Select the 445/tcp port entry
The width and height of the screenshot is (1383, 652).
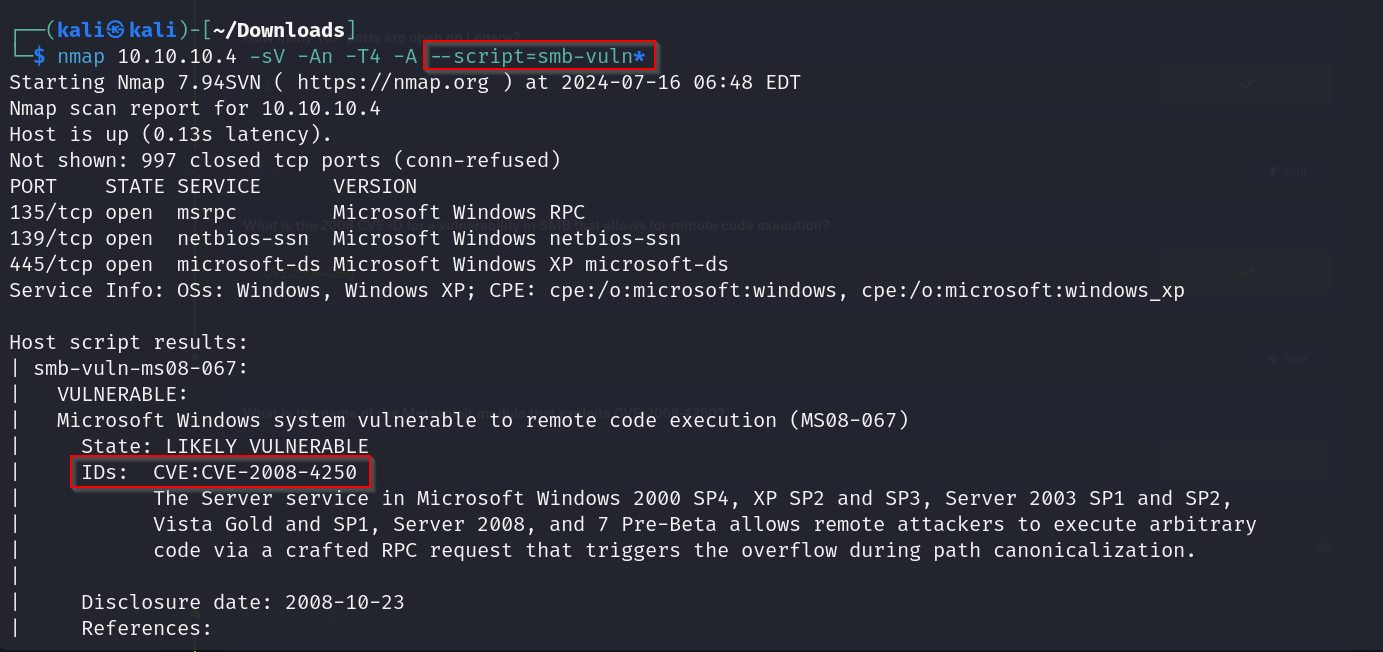(44, 264)
